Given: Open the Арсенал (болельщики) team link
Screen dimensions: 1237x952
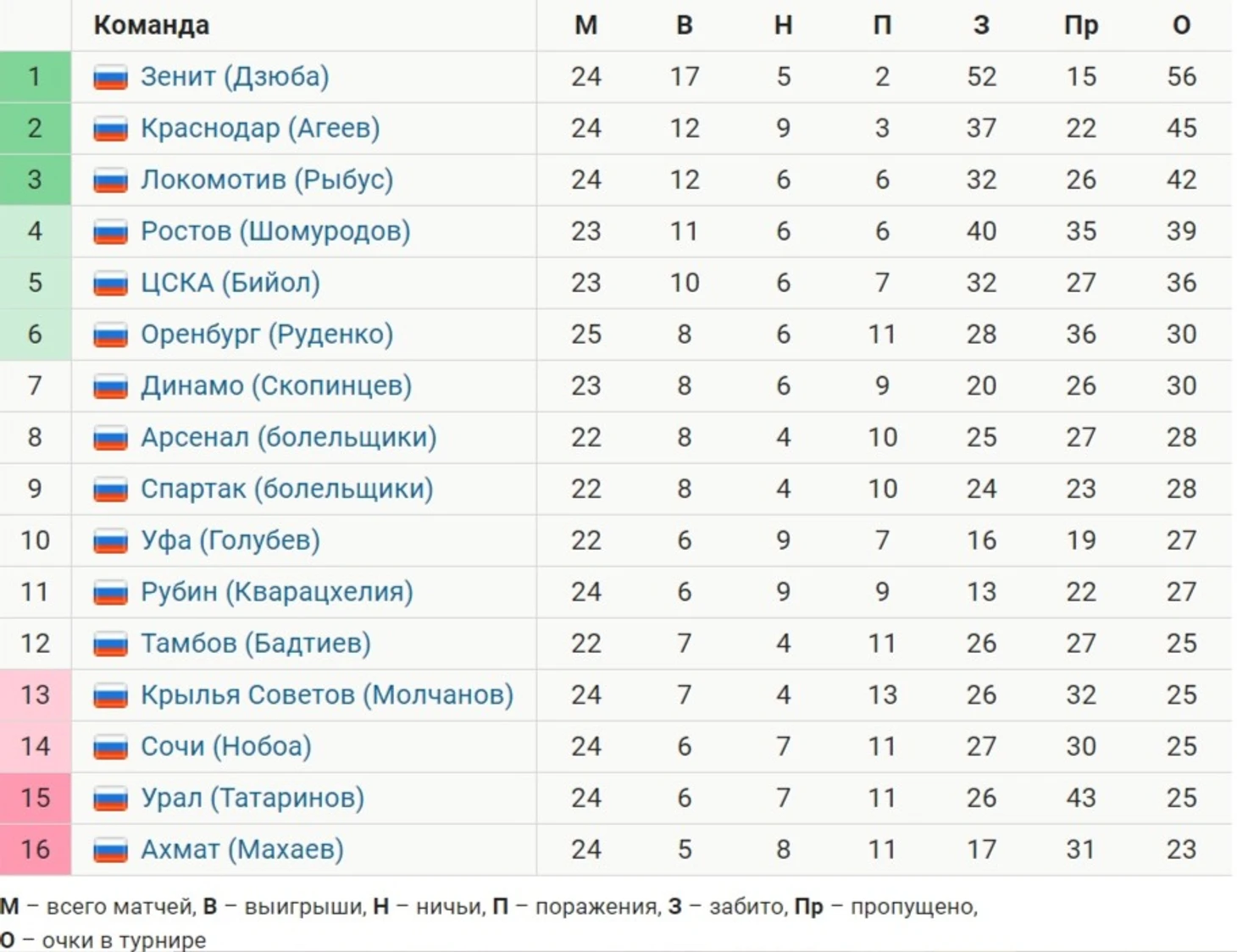Looking at the screenshot, I should point(289,437).
